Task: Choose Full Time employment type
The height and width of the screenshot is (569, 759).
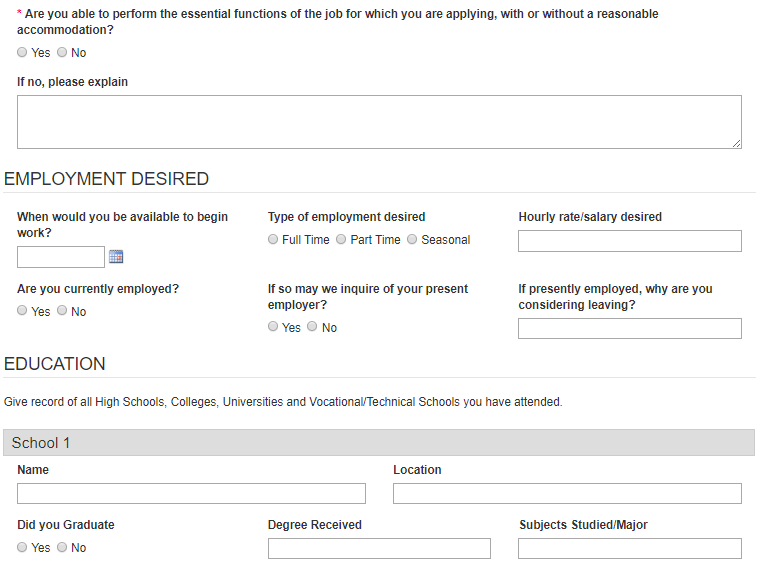Action: pos(274,239)
